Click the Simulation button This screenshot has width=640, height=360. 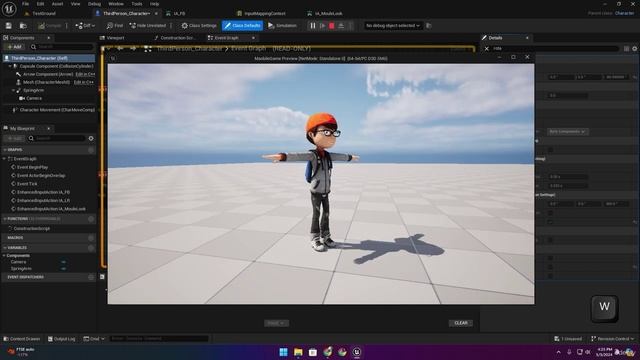tap(282, 26)
